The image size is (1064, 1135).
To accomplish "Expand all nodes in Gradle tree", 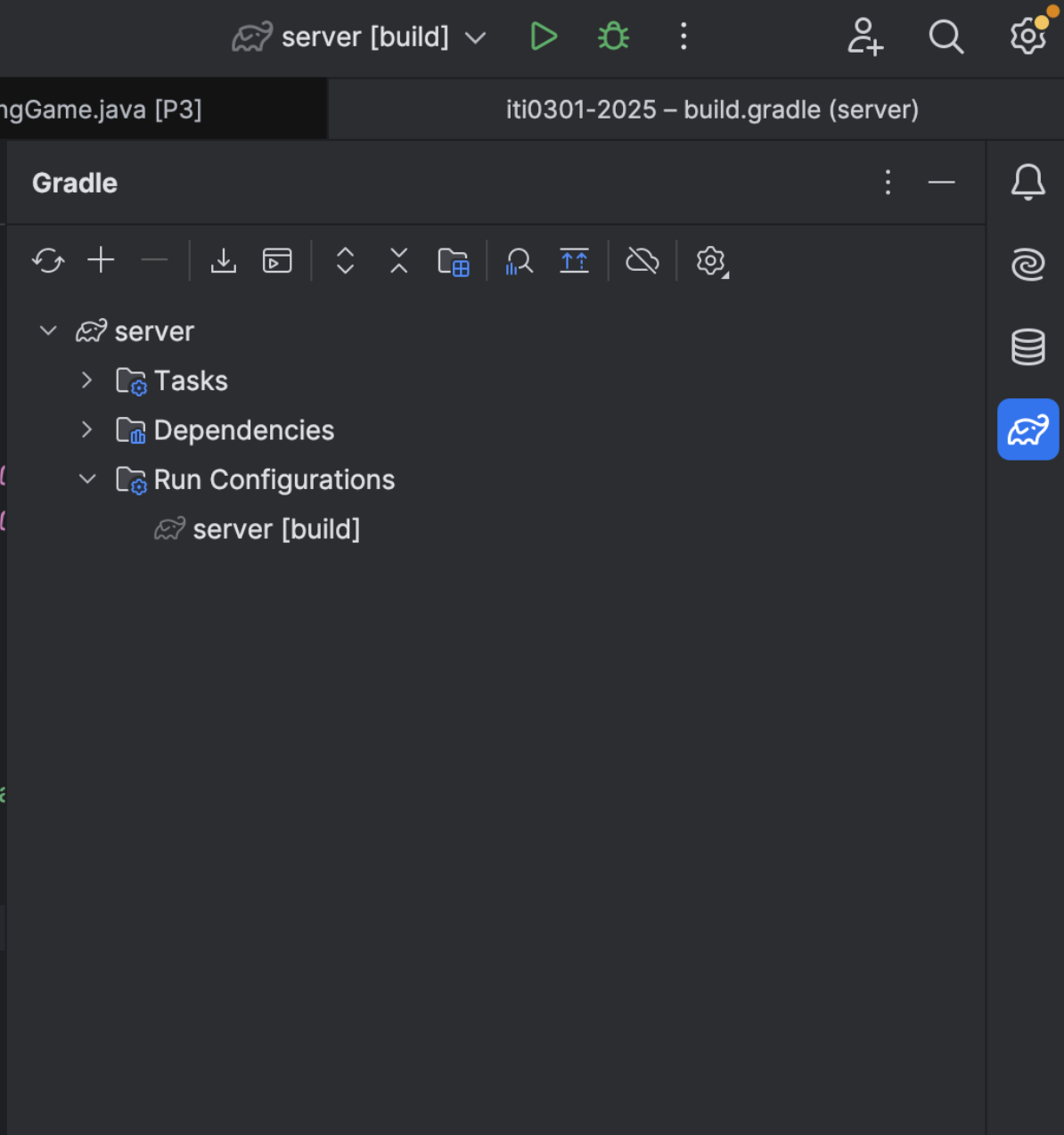I will pos(346,261).
